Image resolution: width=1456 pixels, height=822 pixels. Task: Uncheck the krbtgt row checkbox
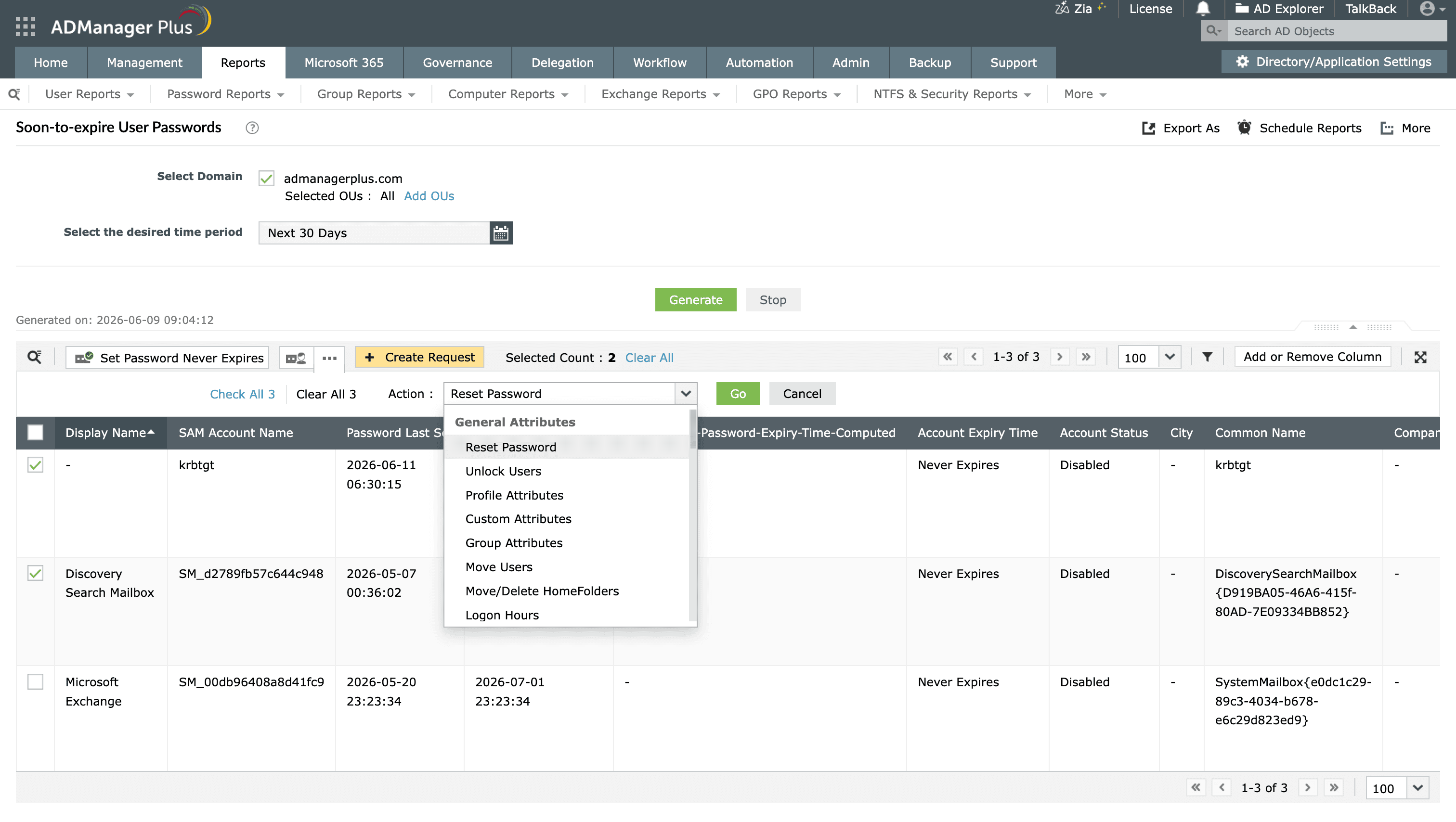35,465
